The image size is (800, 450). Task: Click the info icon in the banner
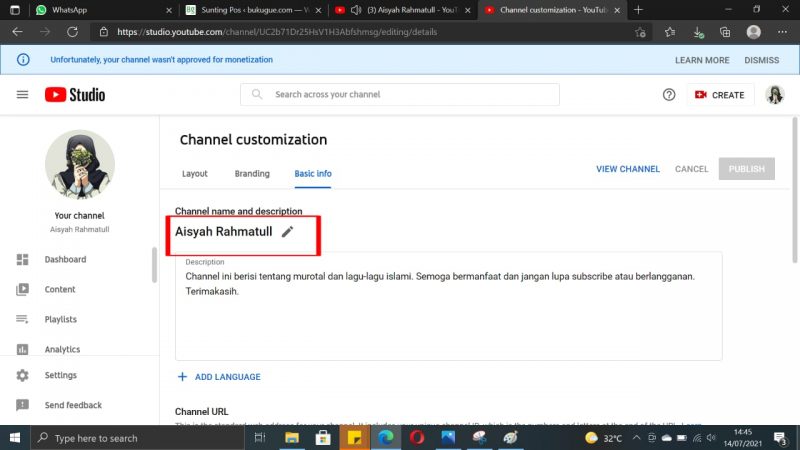[23, 60]
